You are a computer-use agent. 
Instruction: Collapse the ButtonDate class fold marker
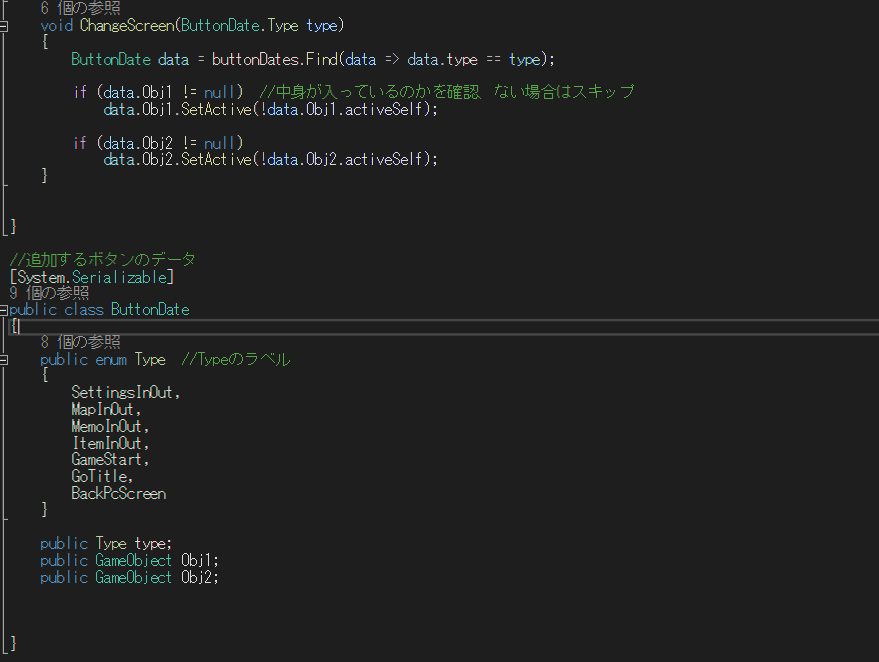click(x=4, y=310)
